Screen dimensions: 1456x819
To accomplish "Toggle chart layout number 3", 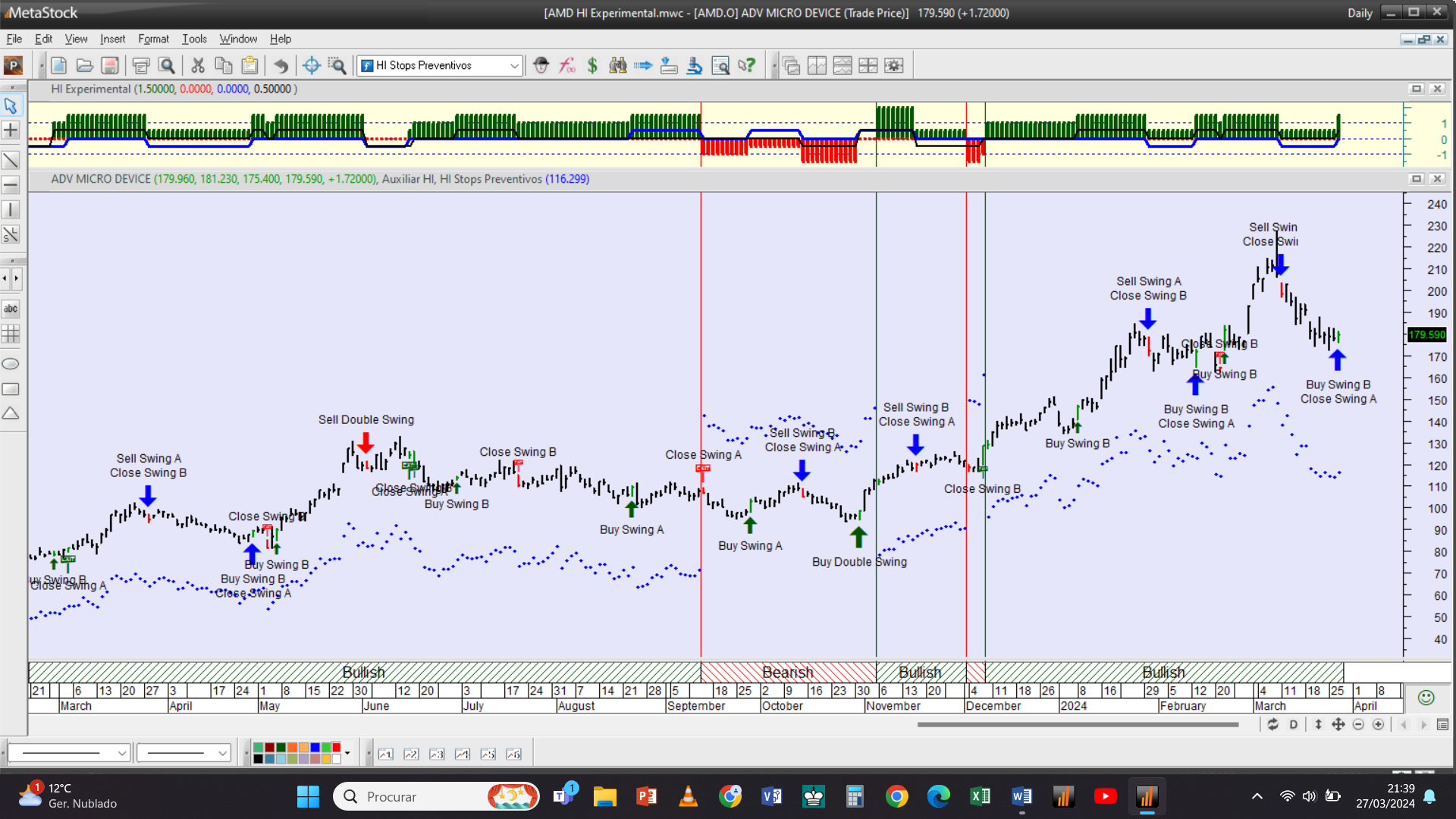I will (437, 754).
